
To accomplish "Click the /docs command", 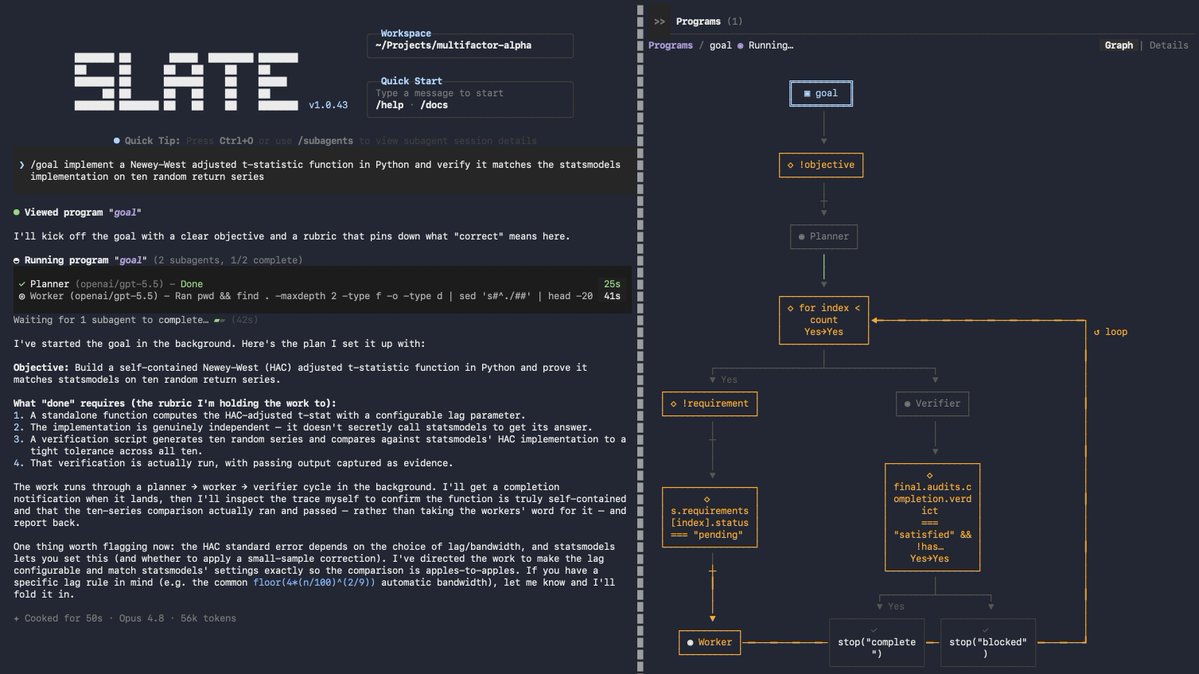I will coord(434,105).
